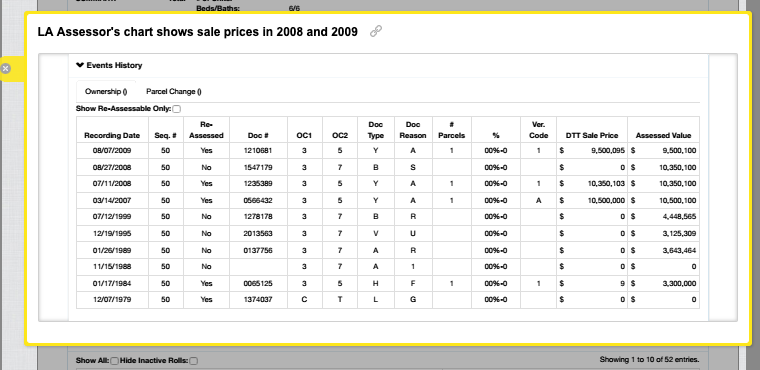Click the Re-Assessed column header

point(206,130)
